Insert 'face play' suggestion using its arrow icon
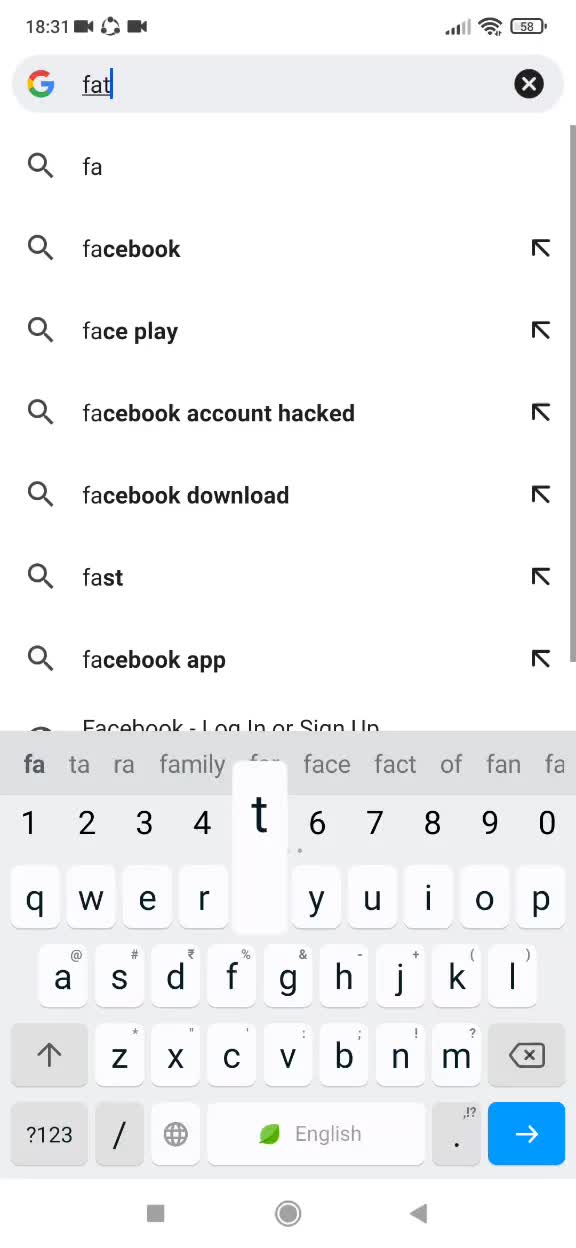The image size is (576, 1248). click(541, 330)
